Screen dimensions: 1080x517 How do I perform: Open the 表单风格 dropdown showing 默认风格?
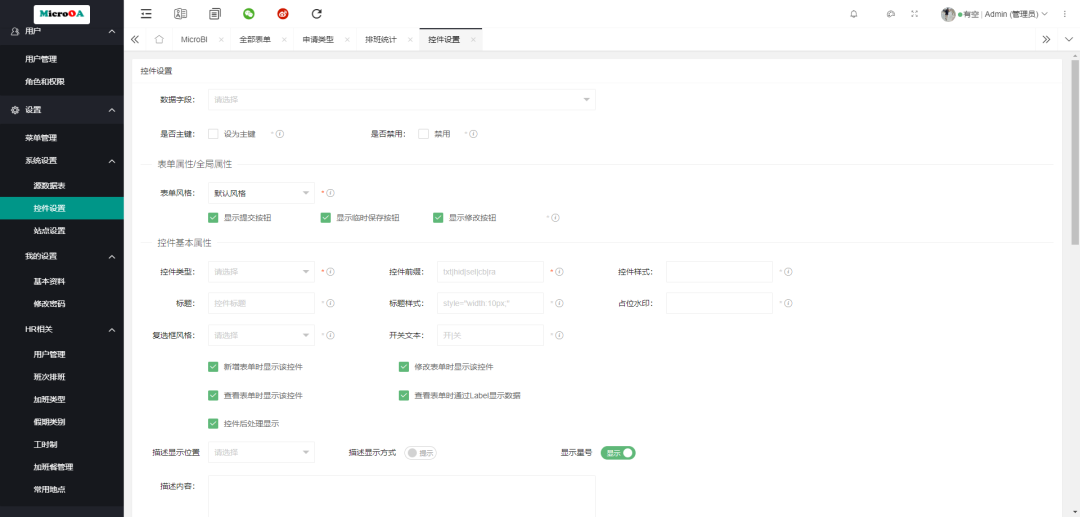261,192
